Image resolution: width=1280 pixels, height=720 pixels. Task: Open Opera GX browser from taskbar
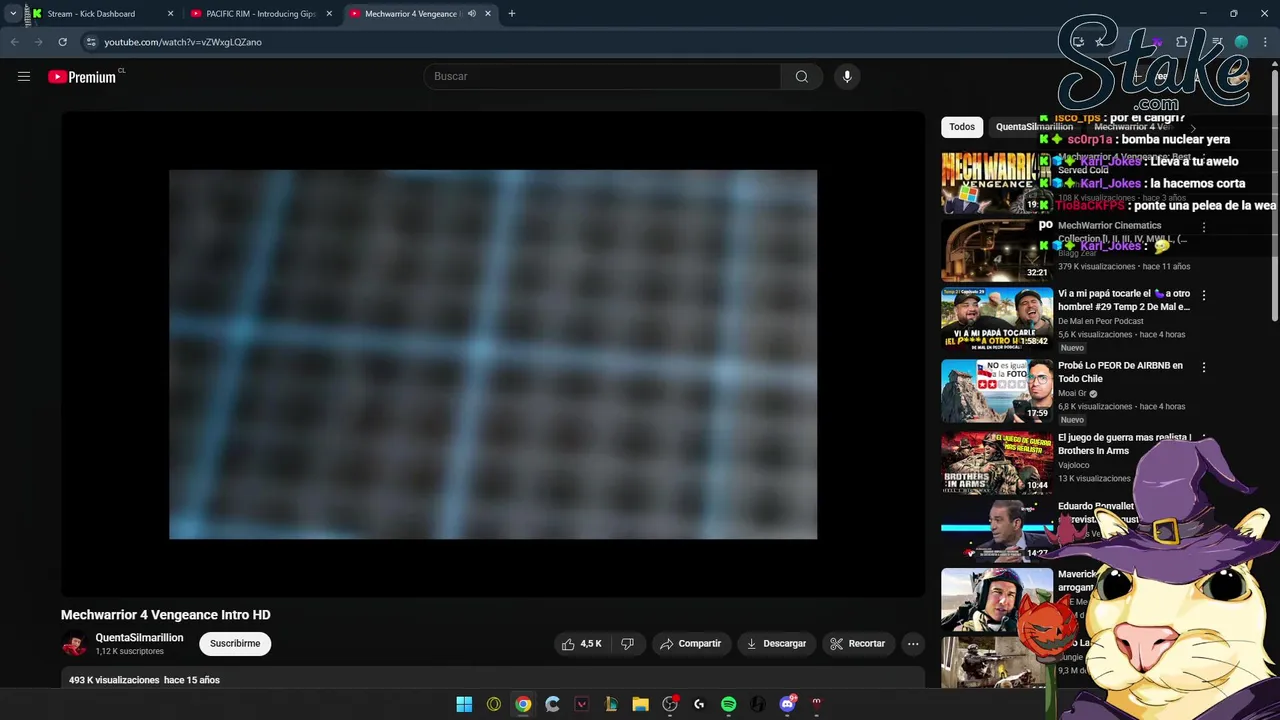(x=494, y=704)
